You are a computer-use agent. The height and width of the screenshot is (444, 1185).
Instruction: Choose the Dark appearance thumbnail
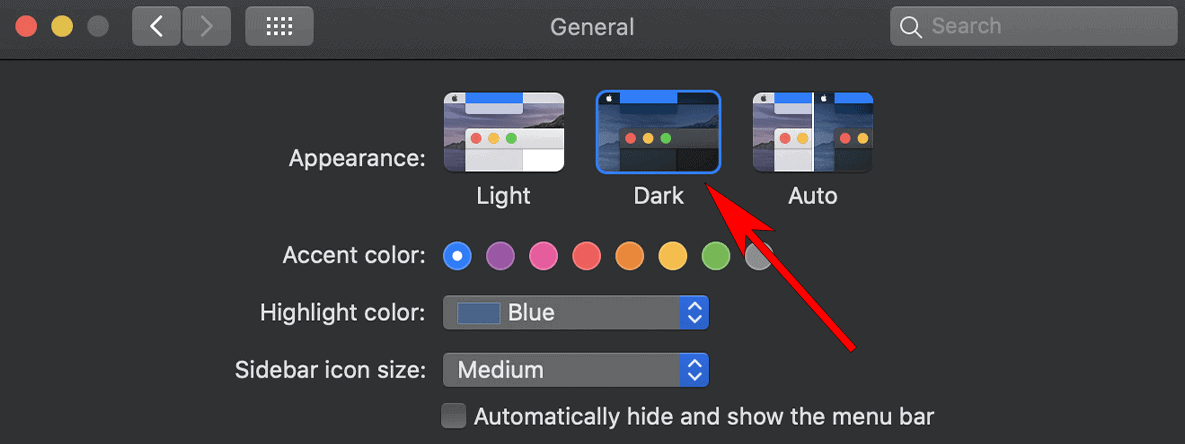click(658, 133)
